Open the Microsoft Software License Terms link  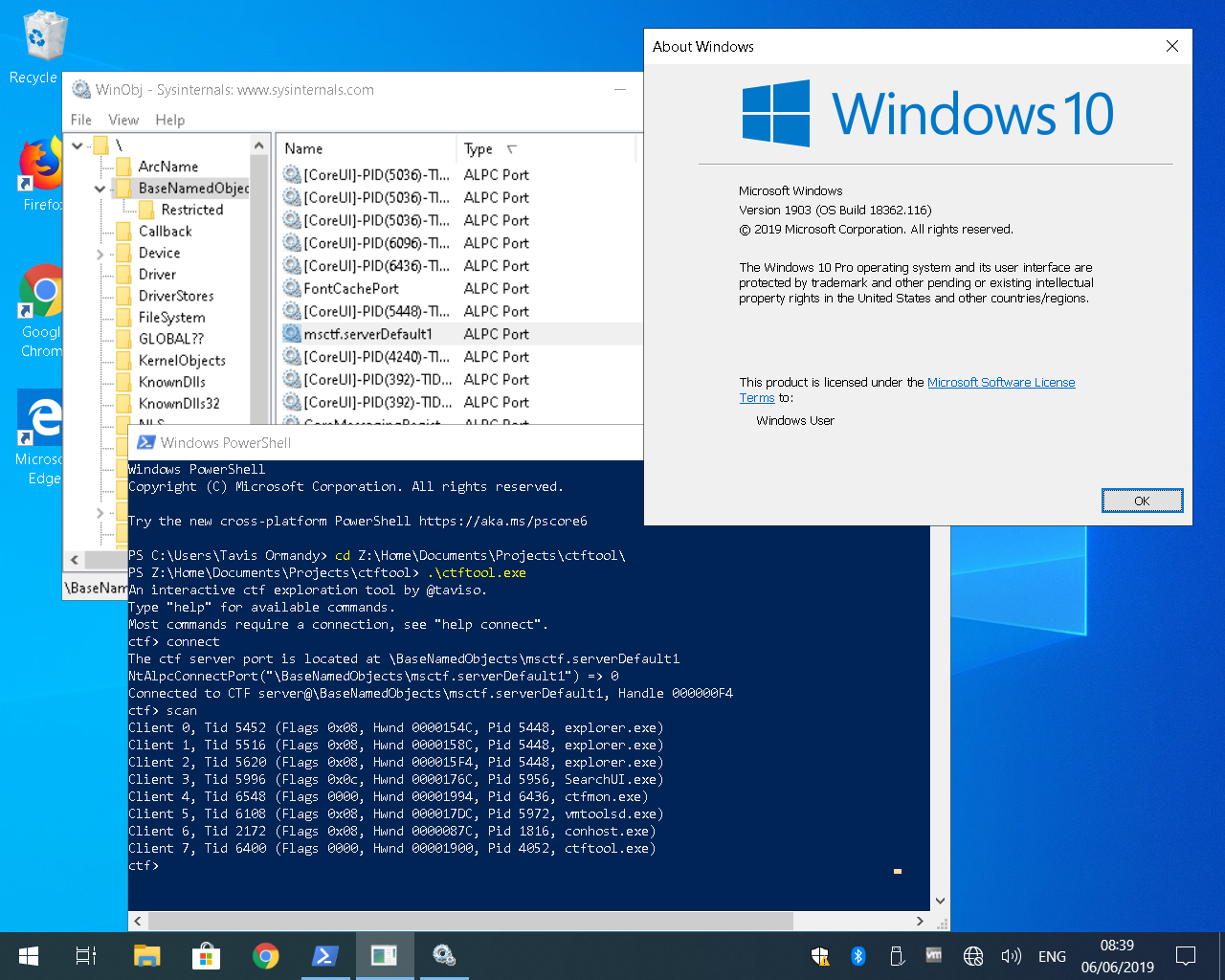coord(1000,383)
